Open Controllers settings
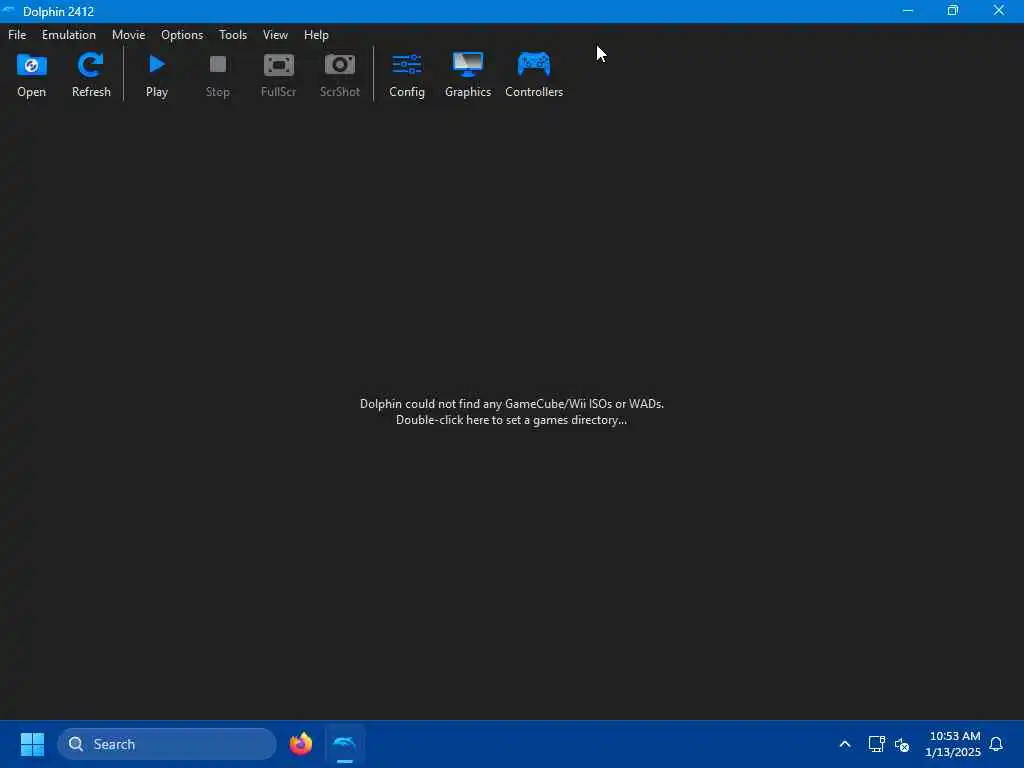The image size is (1024, 768). point(534,74)
